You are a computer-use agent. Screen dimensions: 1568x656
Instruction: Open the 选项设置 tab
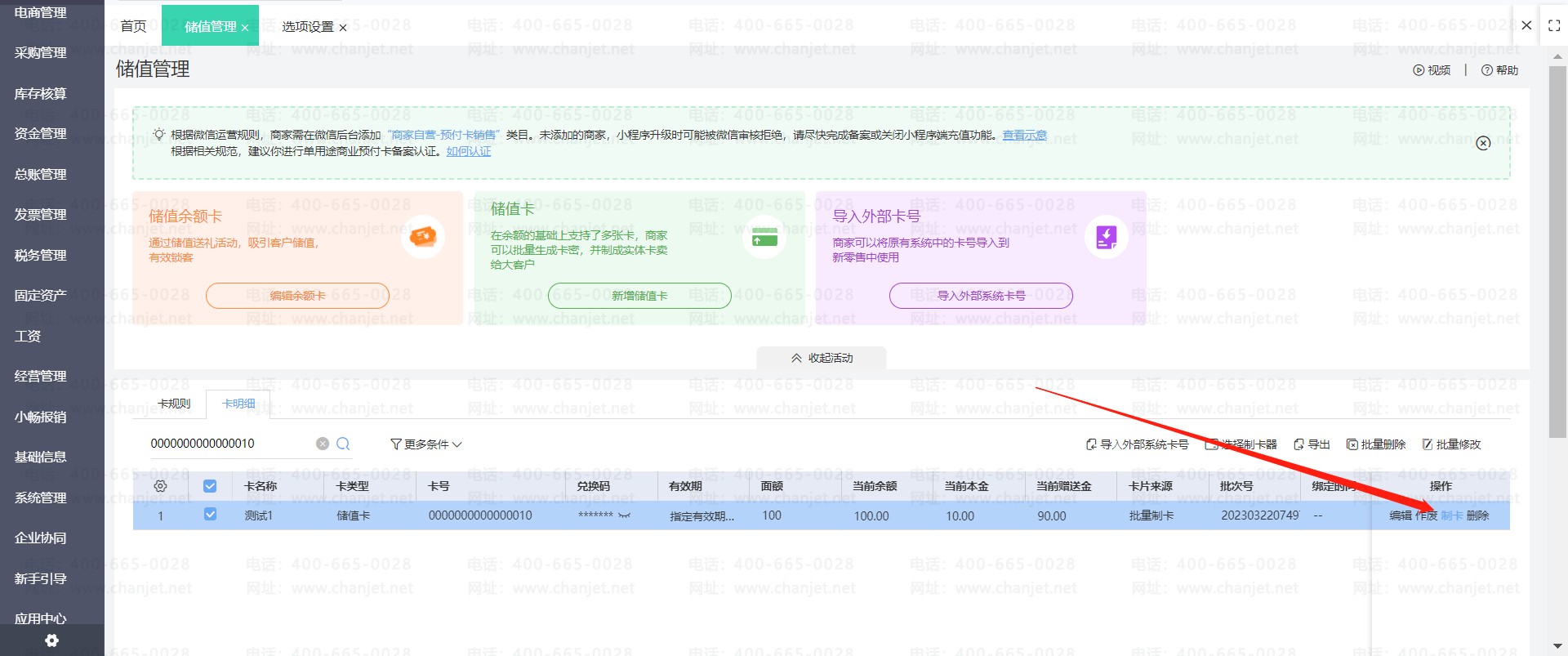[308, 27]
